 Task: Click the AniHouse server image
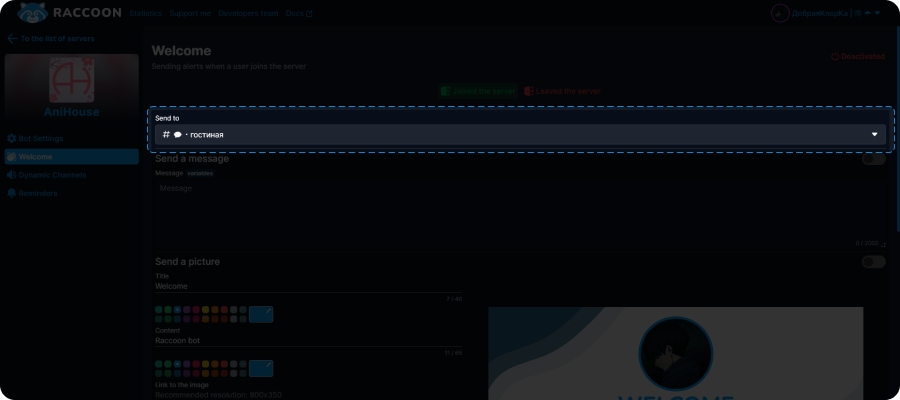pos(71,79)
